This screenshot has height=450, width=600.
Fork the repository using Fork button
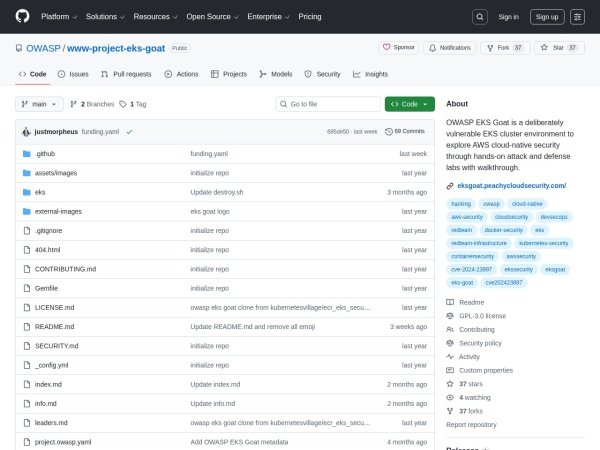(505, 48)
